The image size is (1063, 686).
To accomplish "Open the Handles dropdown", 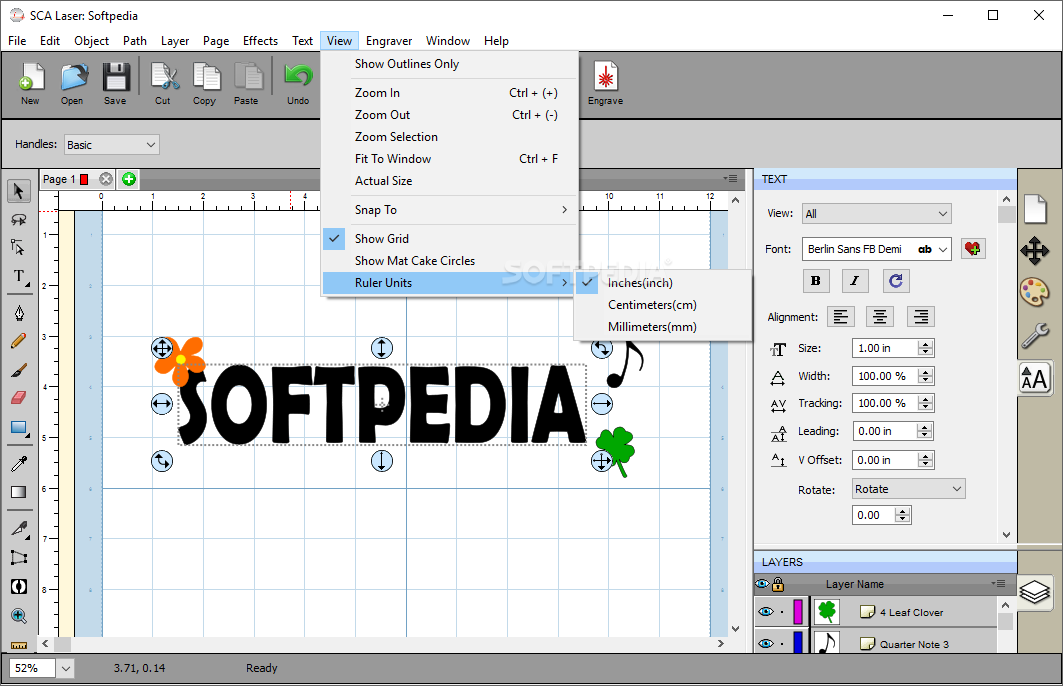I will [112, 144].
